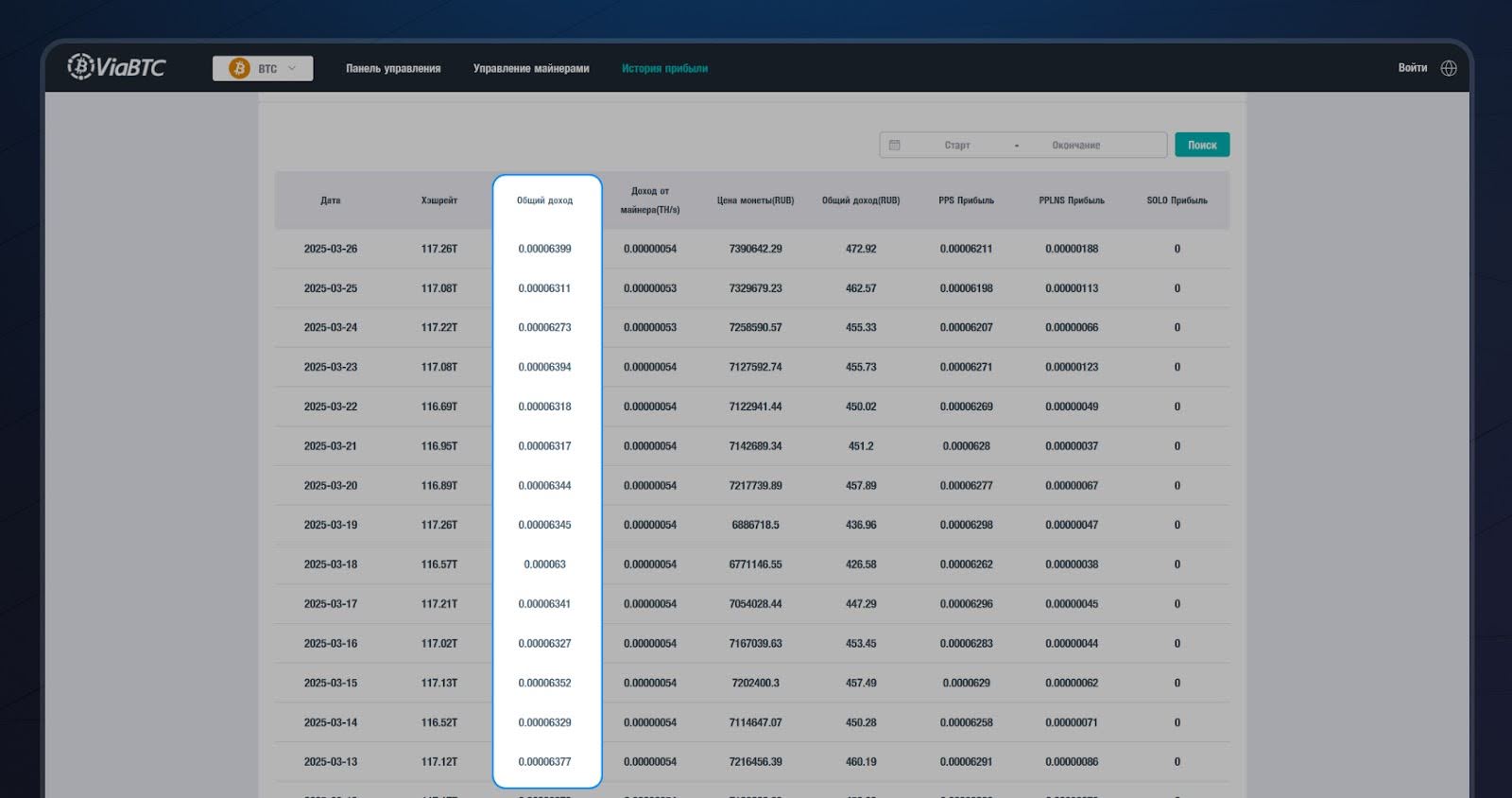Click the calendar icon in date picker

click(x=895, y=145)
